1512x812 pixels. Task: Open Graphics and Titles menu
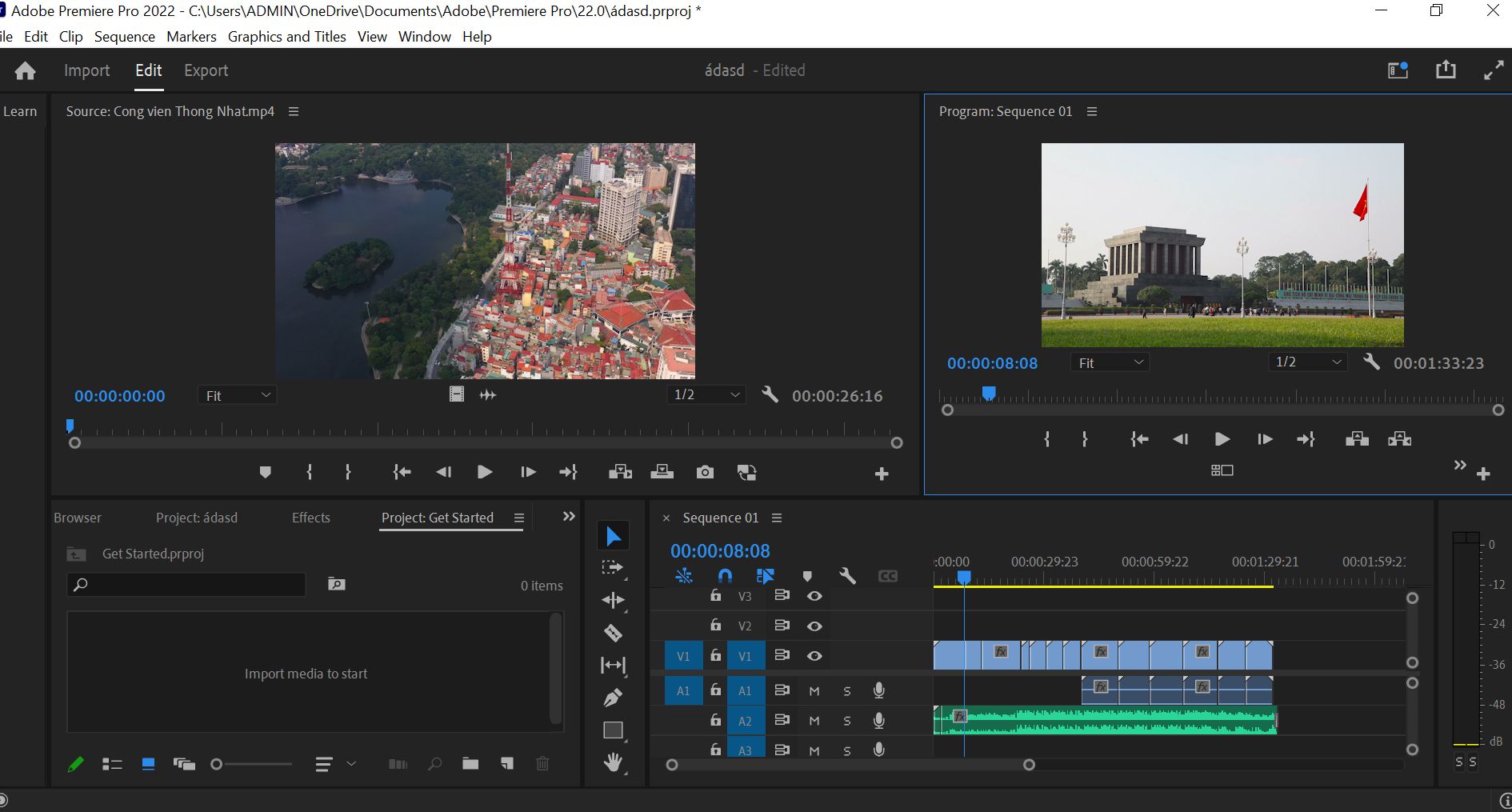(287, 37)
